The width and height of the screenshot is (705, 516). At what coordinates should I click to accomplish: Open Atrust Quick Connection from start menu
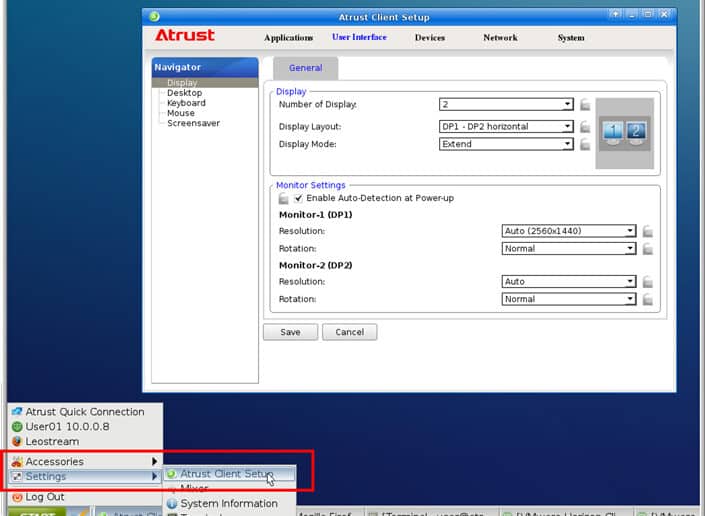coord(85,412)
